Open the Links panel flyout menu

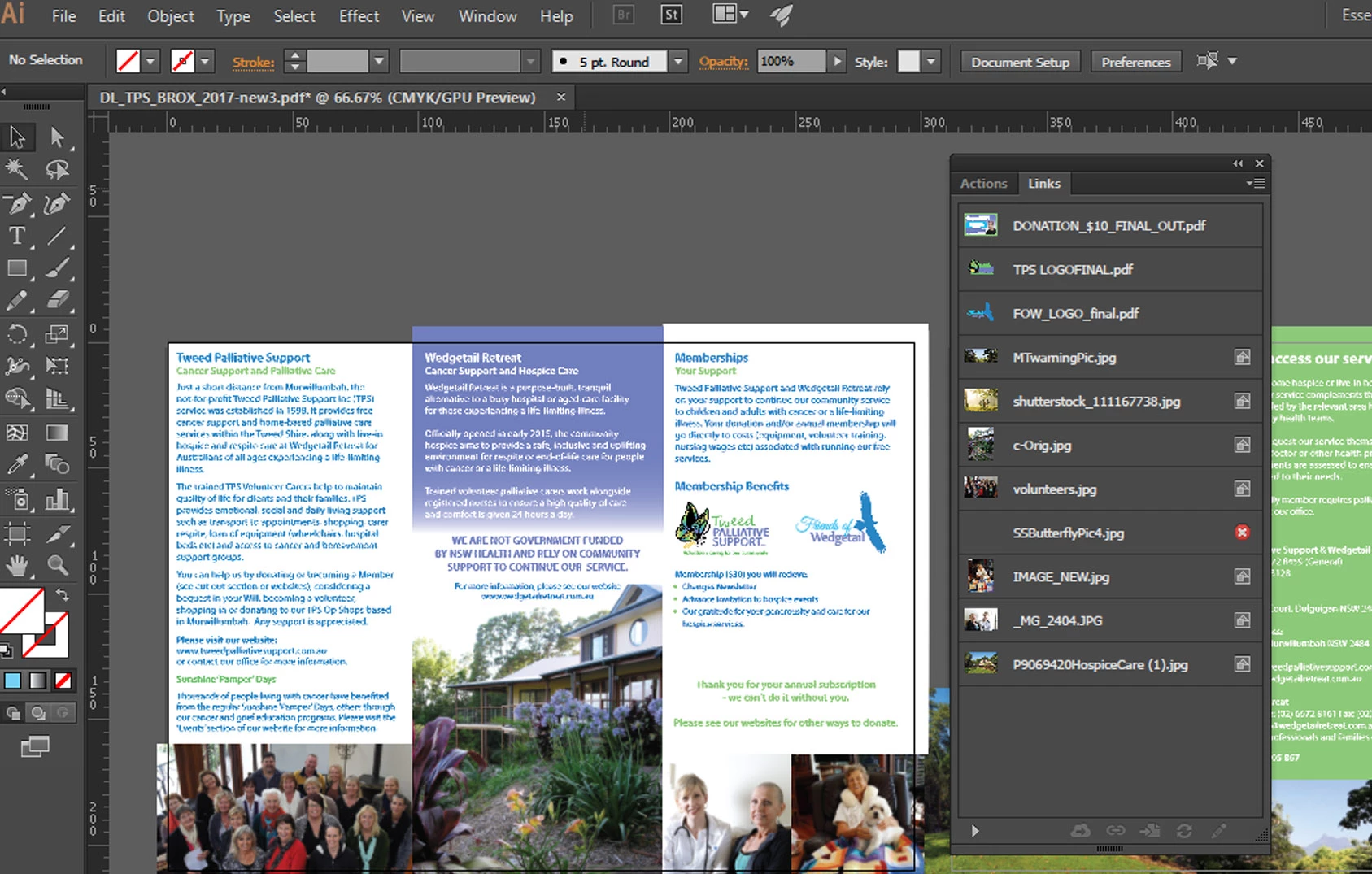click(1255, 184)
